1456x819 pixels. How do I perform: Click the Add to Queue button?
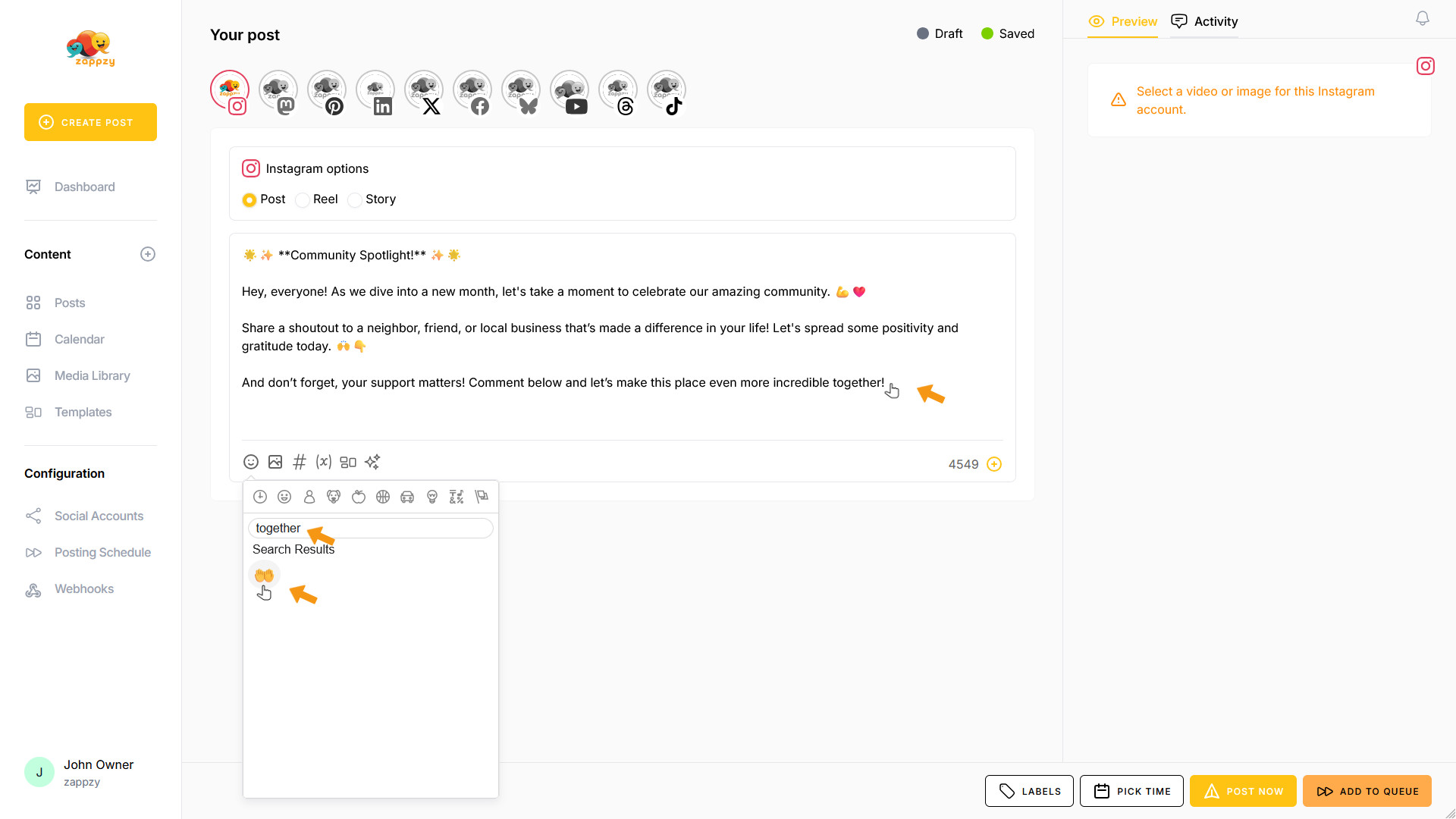click(1367, 791)
